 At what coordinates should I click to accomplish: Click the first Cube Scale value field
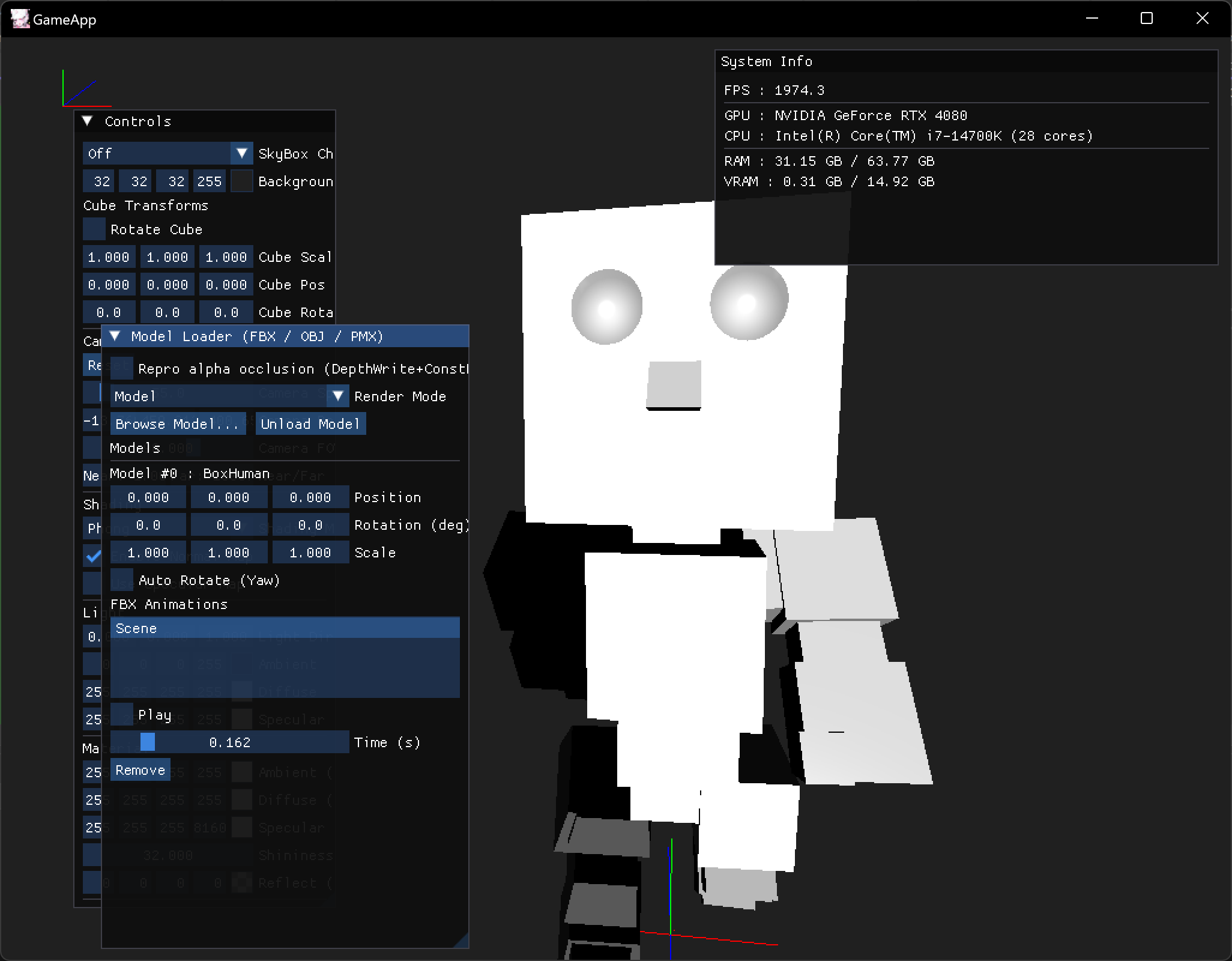coord(108,257)
